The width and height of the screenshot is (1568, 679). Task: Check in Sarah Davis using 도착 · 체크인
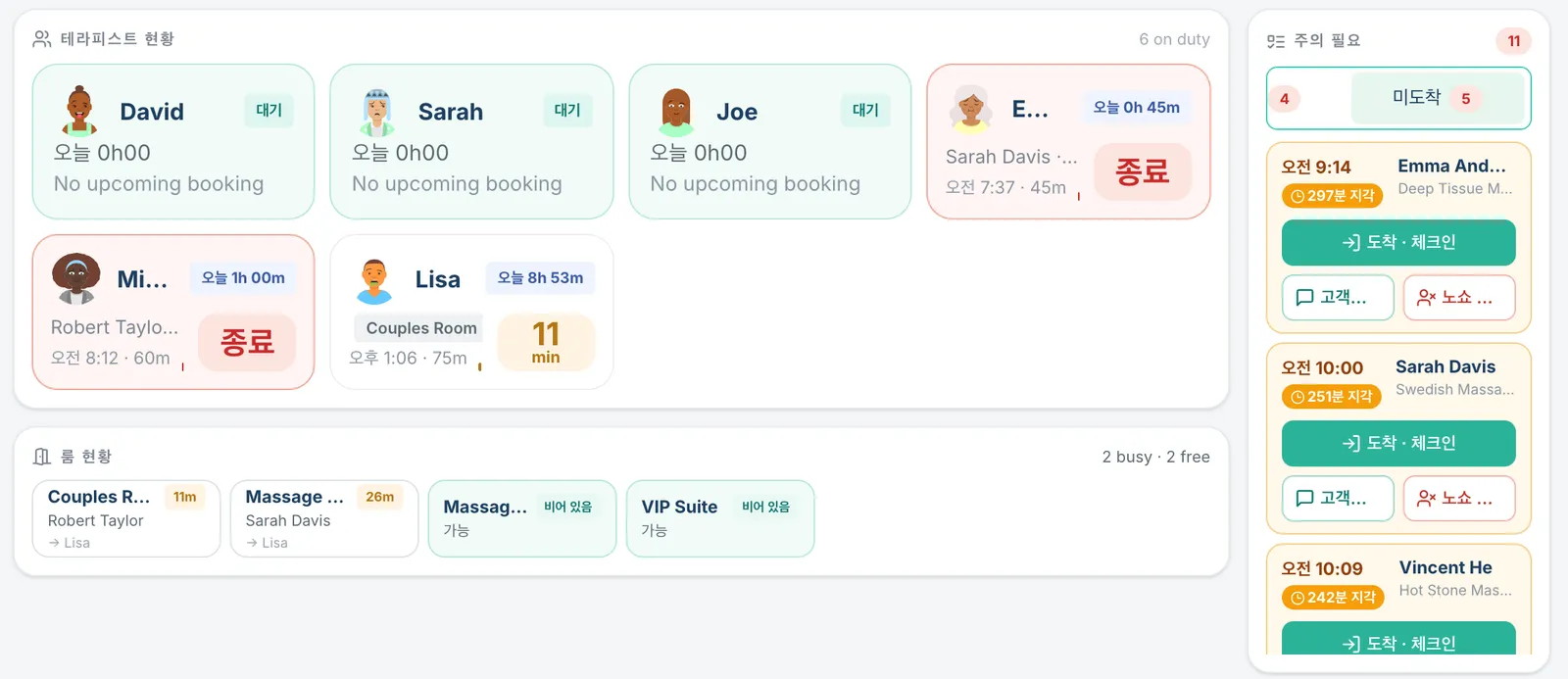[x=1398, y=443]
